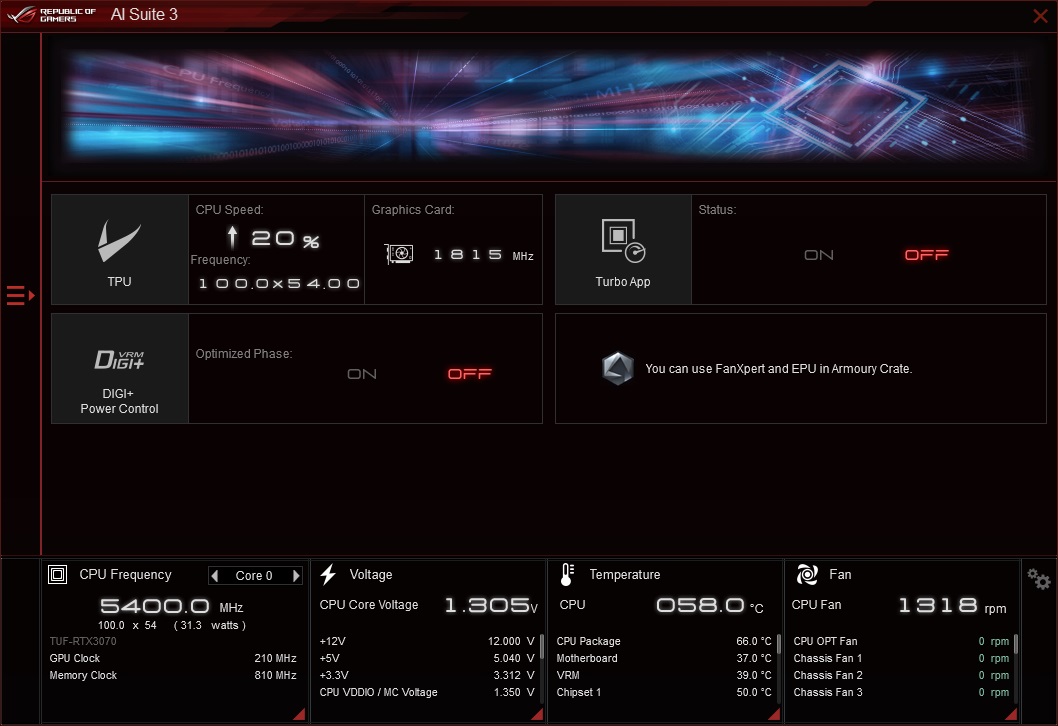
Task: Click the Voltage list scrollbar
Action: click(542, 646)
